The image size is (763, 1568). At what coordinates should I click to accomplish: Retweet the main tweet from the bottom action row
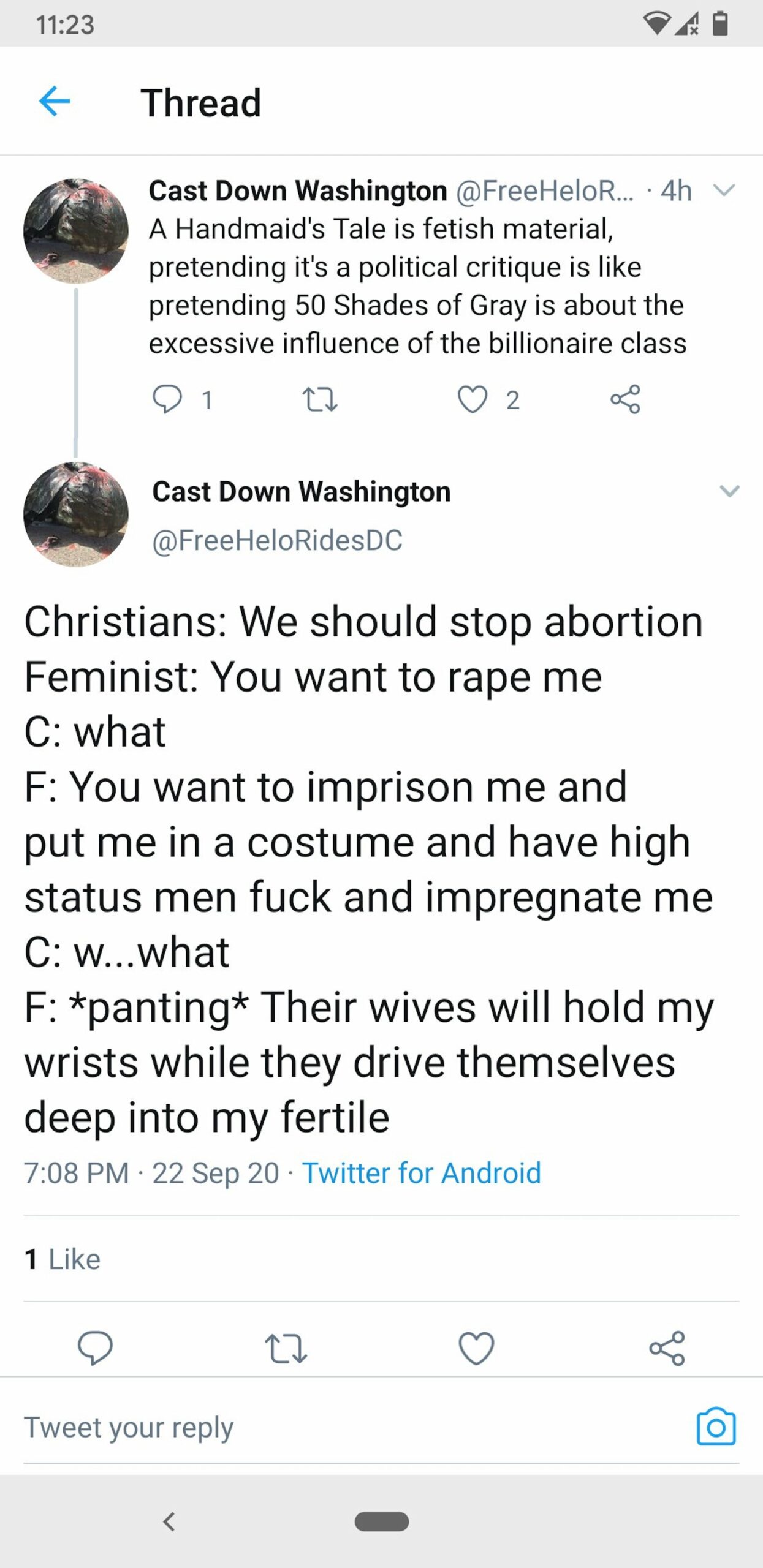click(x=286, y=1347)
